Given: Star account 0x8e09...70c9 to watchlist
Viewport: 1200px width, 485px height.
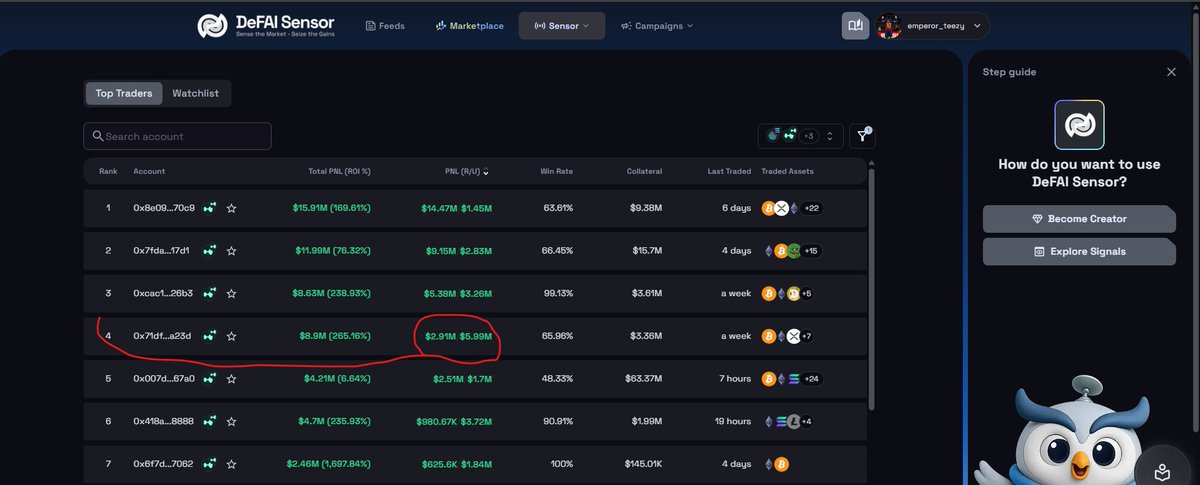Looking at the screenshot, I should click(231, 208).
